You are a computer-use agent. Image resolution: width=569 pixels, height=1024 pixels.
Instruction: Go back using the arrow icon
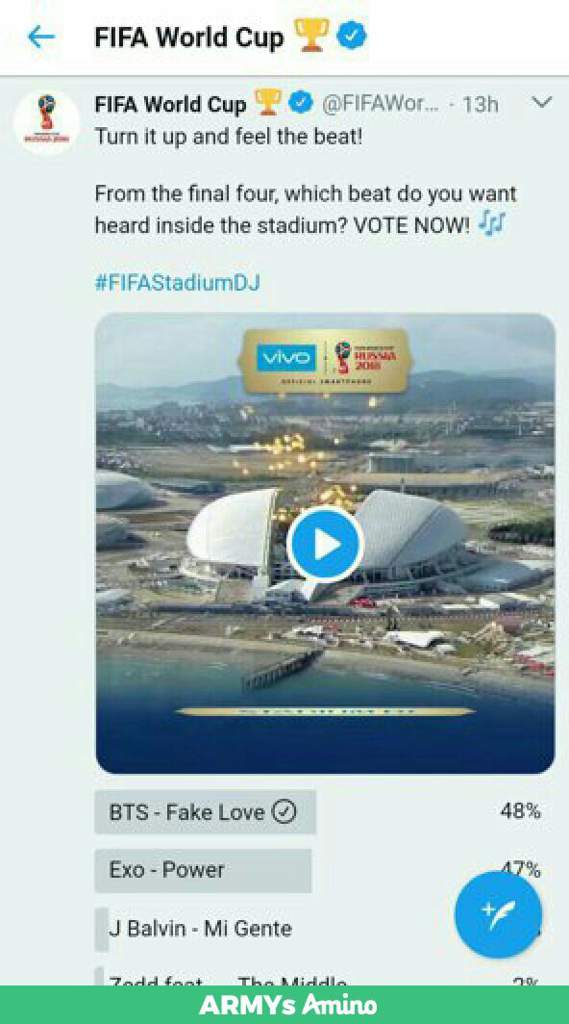click(41, 37)
